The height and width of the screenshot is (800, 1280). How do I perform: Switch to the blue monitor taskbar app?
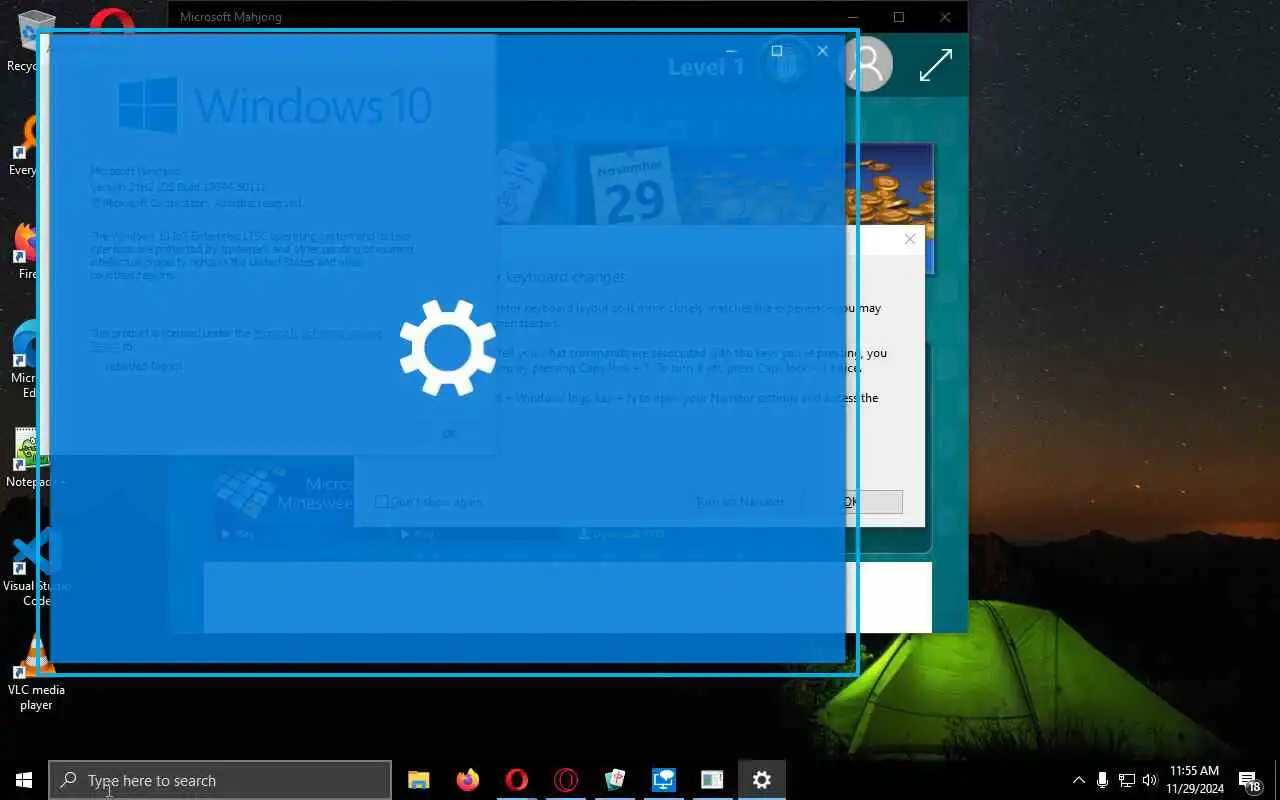point(663,780)
